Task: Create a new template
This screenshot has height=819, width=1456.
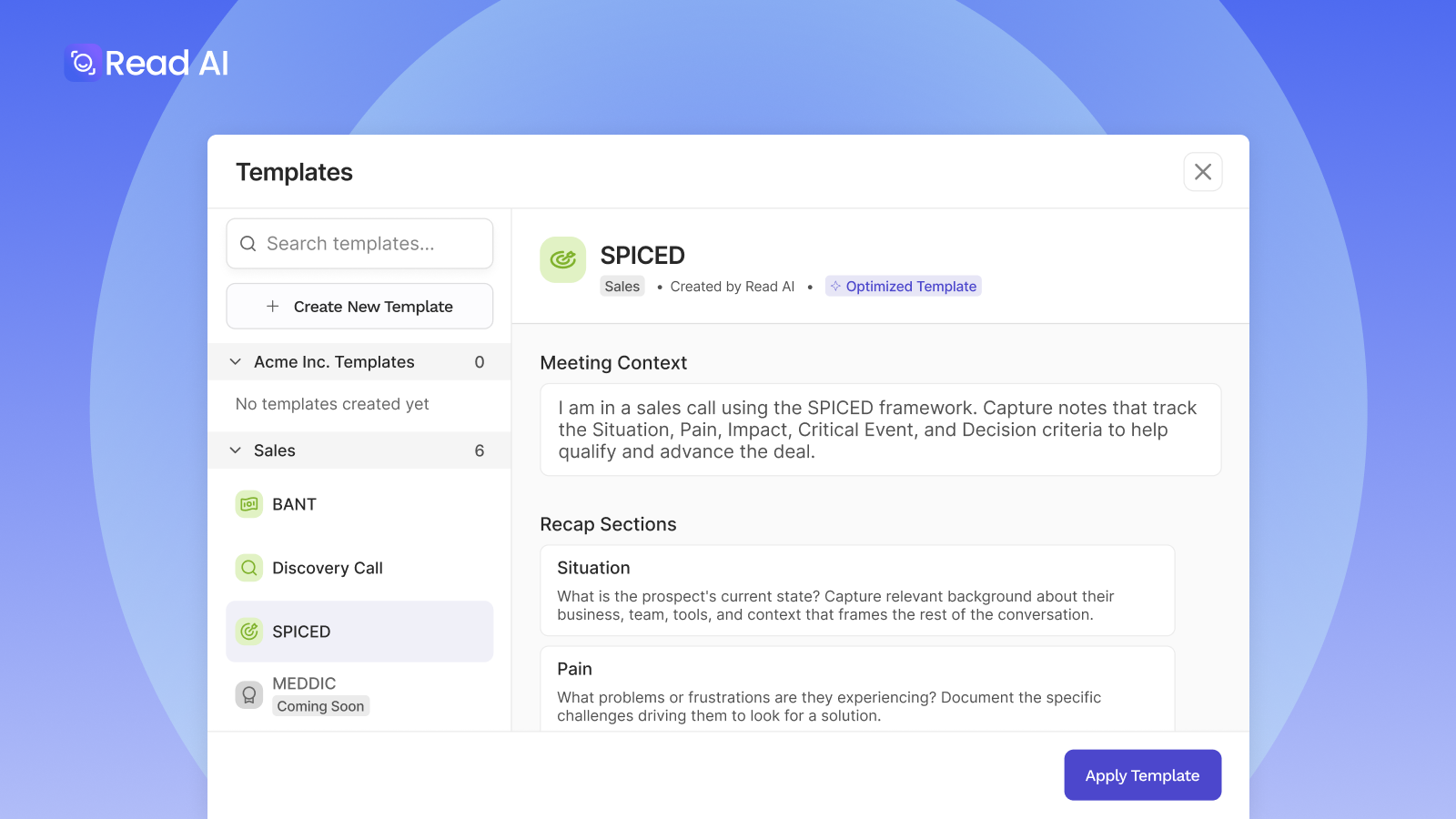Action: coord(359,307)
